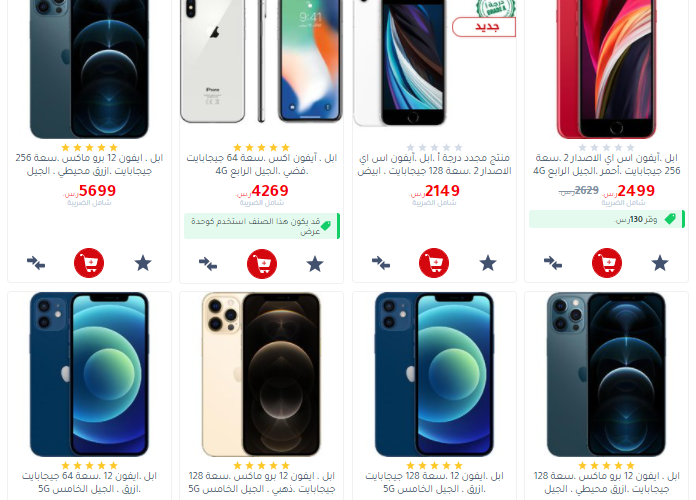Image resolution: width=696 pixels, height=500 pixels.
Task: Compare the iPhone 12 Pro Max 5699 item
Action: click(36, 263)
